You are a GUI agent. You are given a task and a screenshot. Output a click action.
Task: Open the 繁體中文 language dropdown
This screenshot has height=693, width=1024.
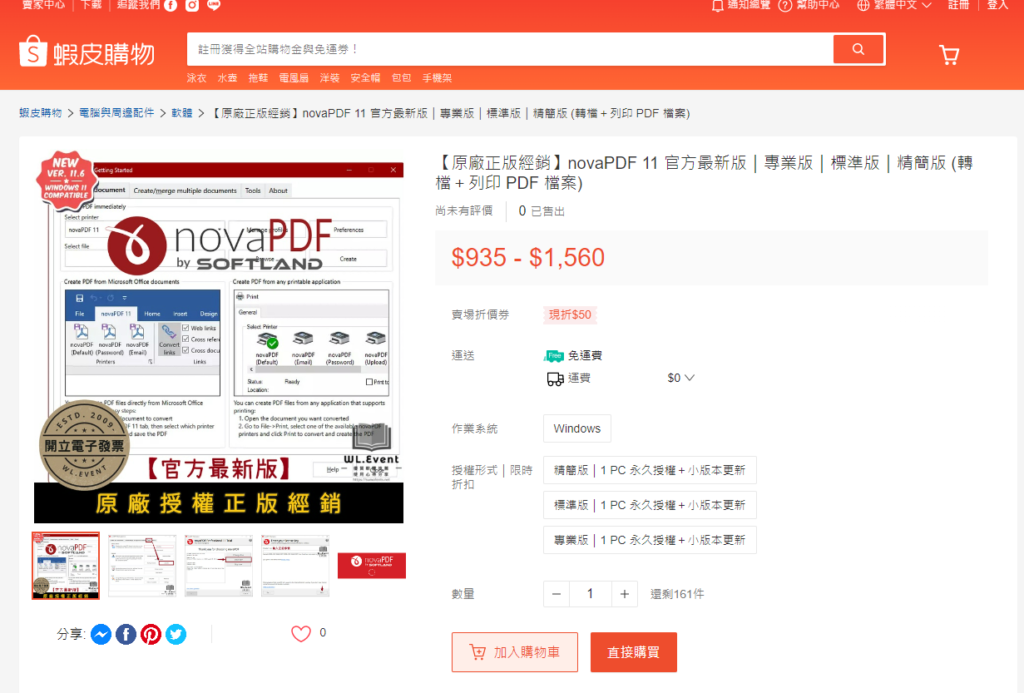click(x=894, y=5)
